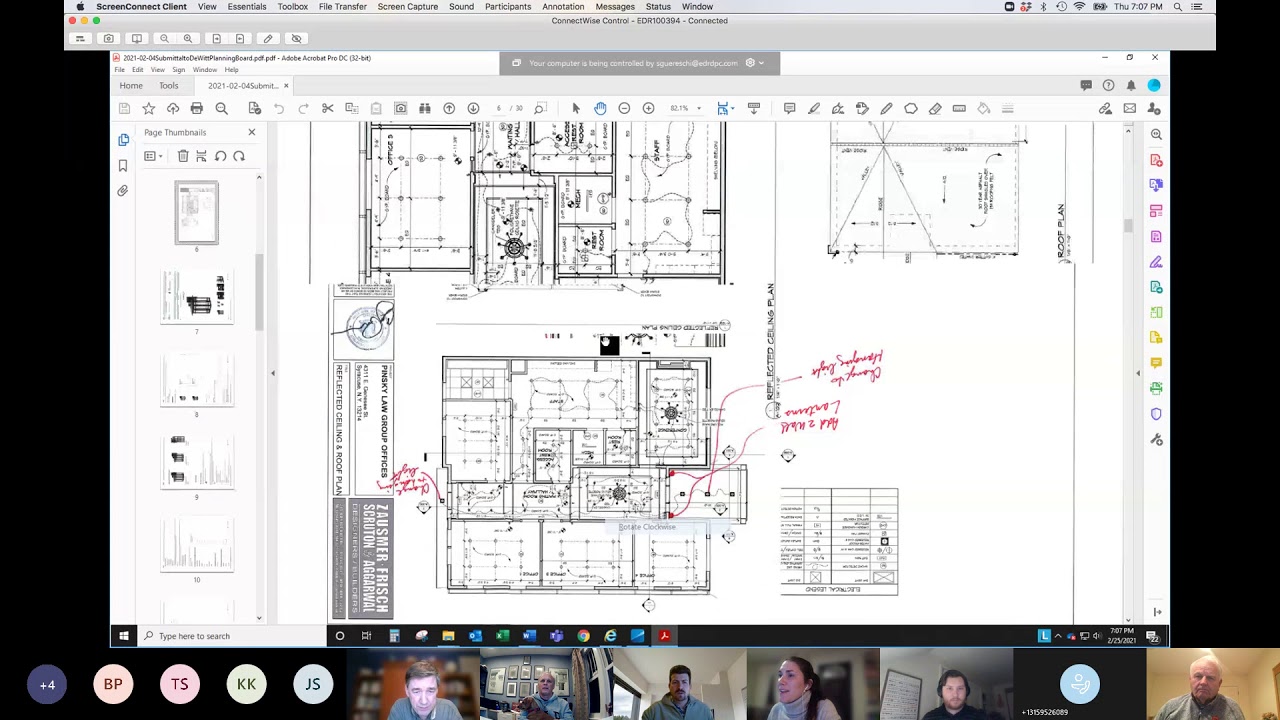
Task: Share a link to the file
Action: pos(1105,108)
